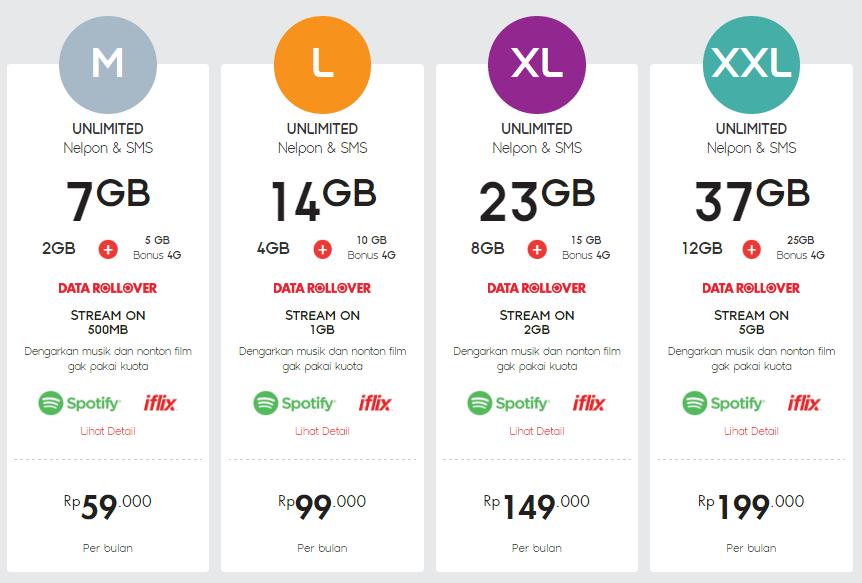Viewport: 862px width, 583px height.
Task: Select the Rp 59.000 price of M plan
Action: tap(108, 506)
